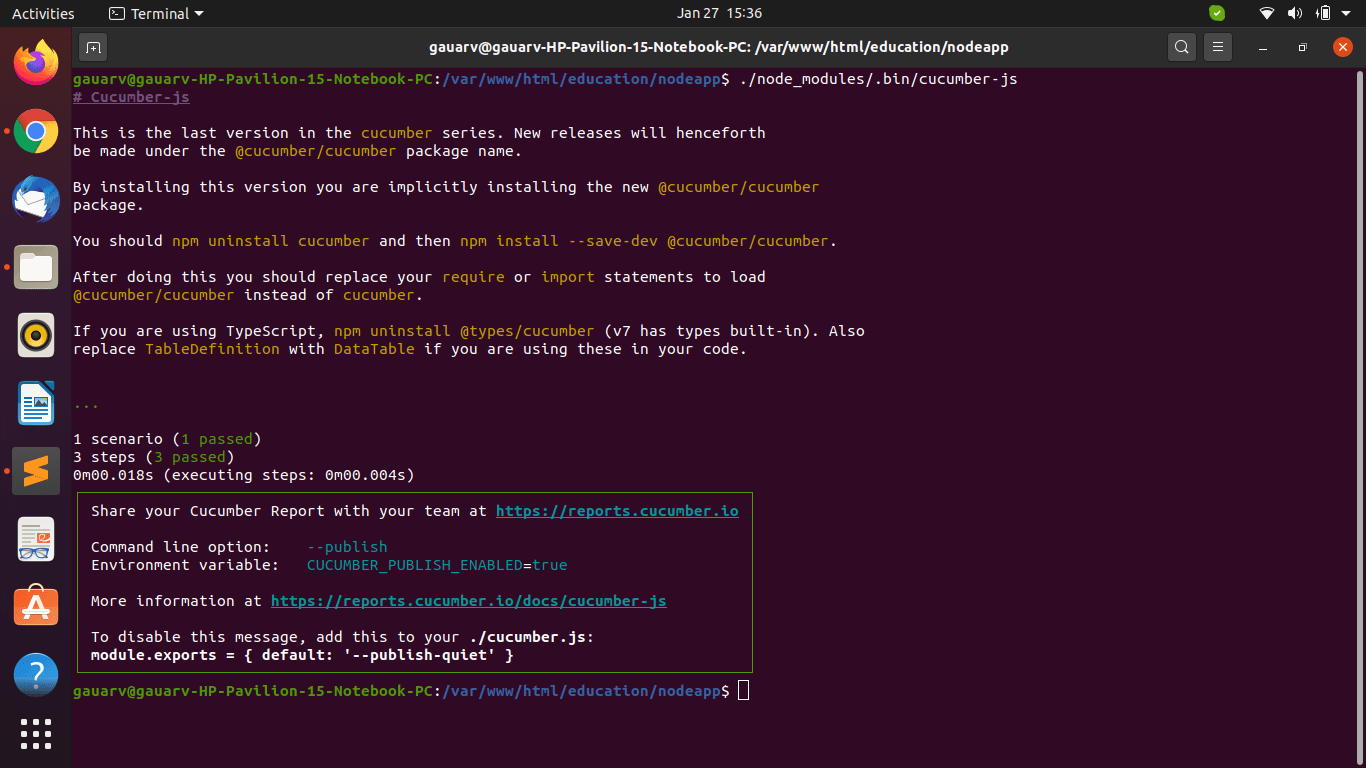Open Thunderbird mail from the dock
1366x768 pixels.
tap(36, 199)
